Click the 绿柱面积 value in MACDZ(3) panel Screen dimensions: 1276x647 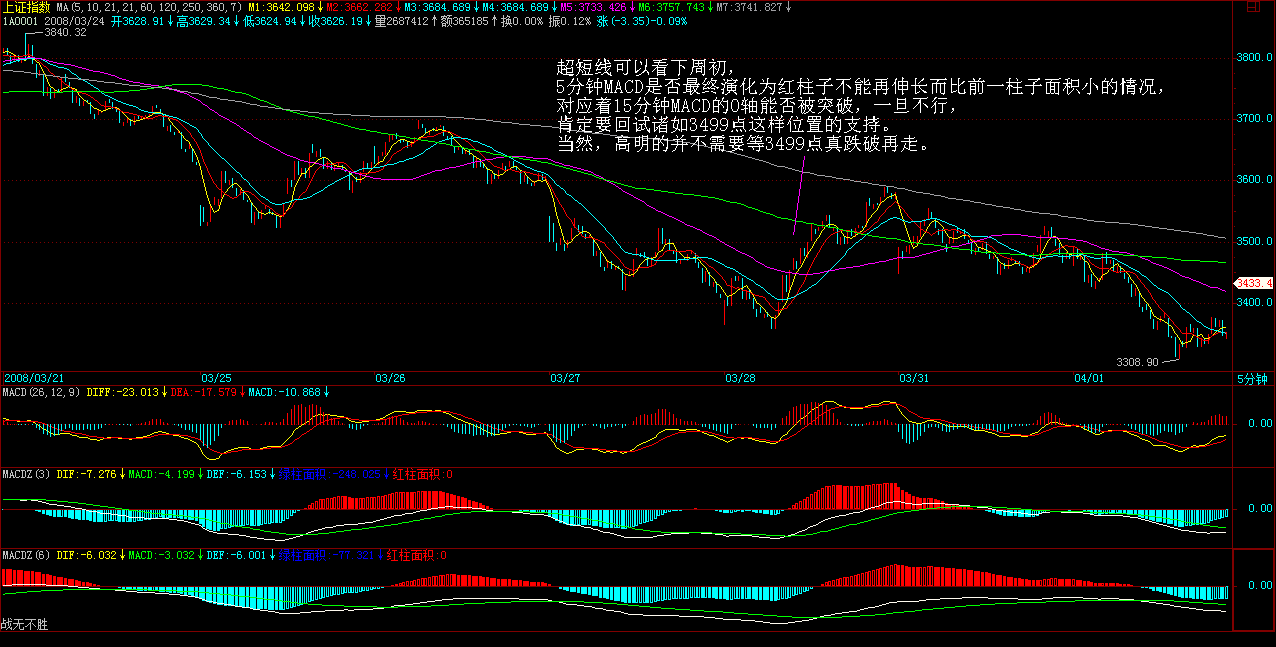[328, 473]
